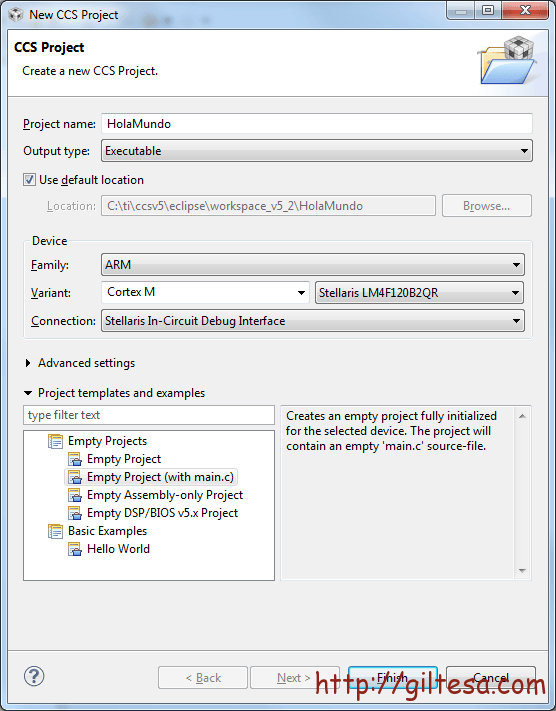Screen dimensions: 556x711
Task: Select Empty Assembly-only Project template
Action: pyautogui.click(x=165, y=495)
